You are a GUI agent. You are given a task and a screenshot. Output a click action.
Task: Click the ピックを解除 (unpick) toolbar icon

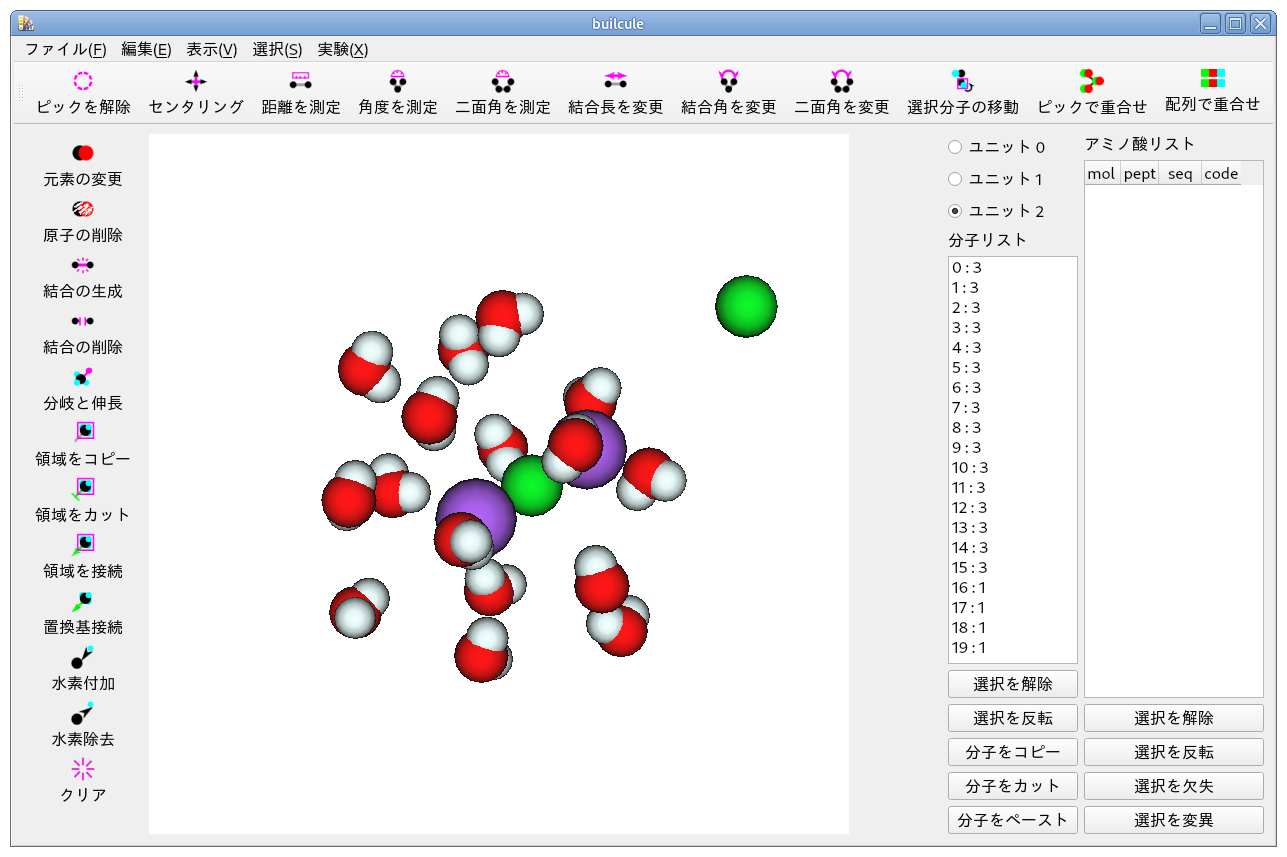tap(83, 82)
